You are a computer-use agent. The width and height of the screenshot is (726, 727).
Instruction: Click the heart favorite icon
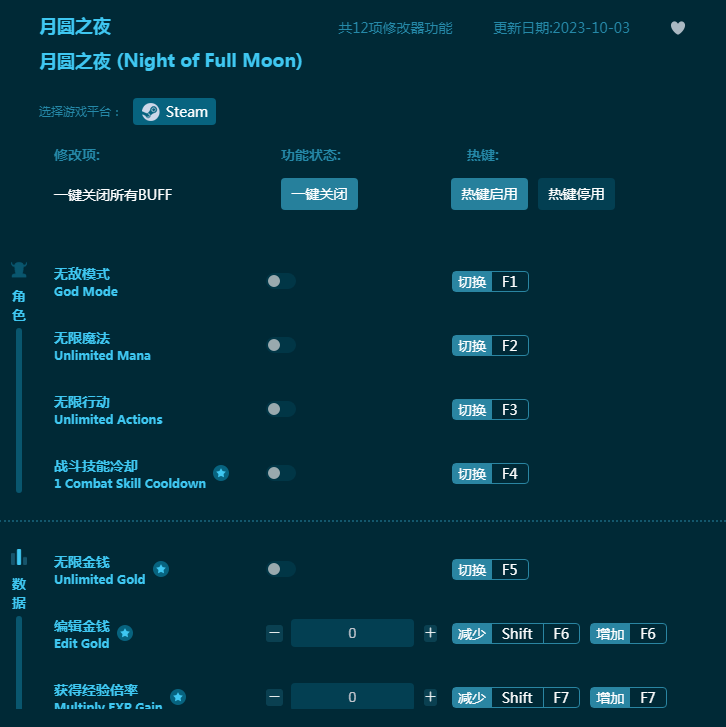677,28
